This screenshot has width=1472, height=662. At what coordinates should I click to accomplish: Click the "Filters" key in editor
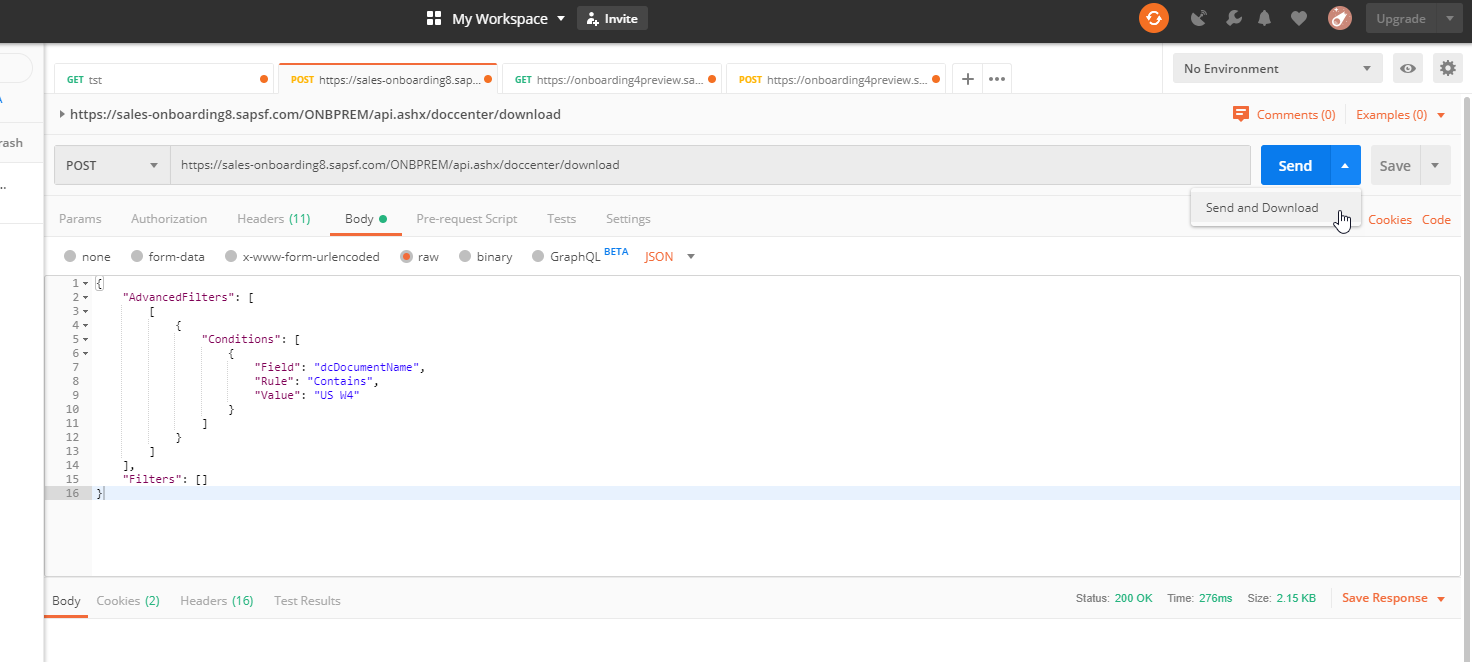click(x=151, y=479)
